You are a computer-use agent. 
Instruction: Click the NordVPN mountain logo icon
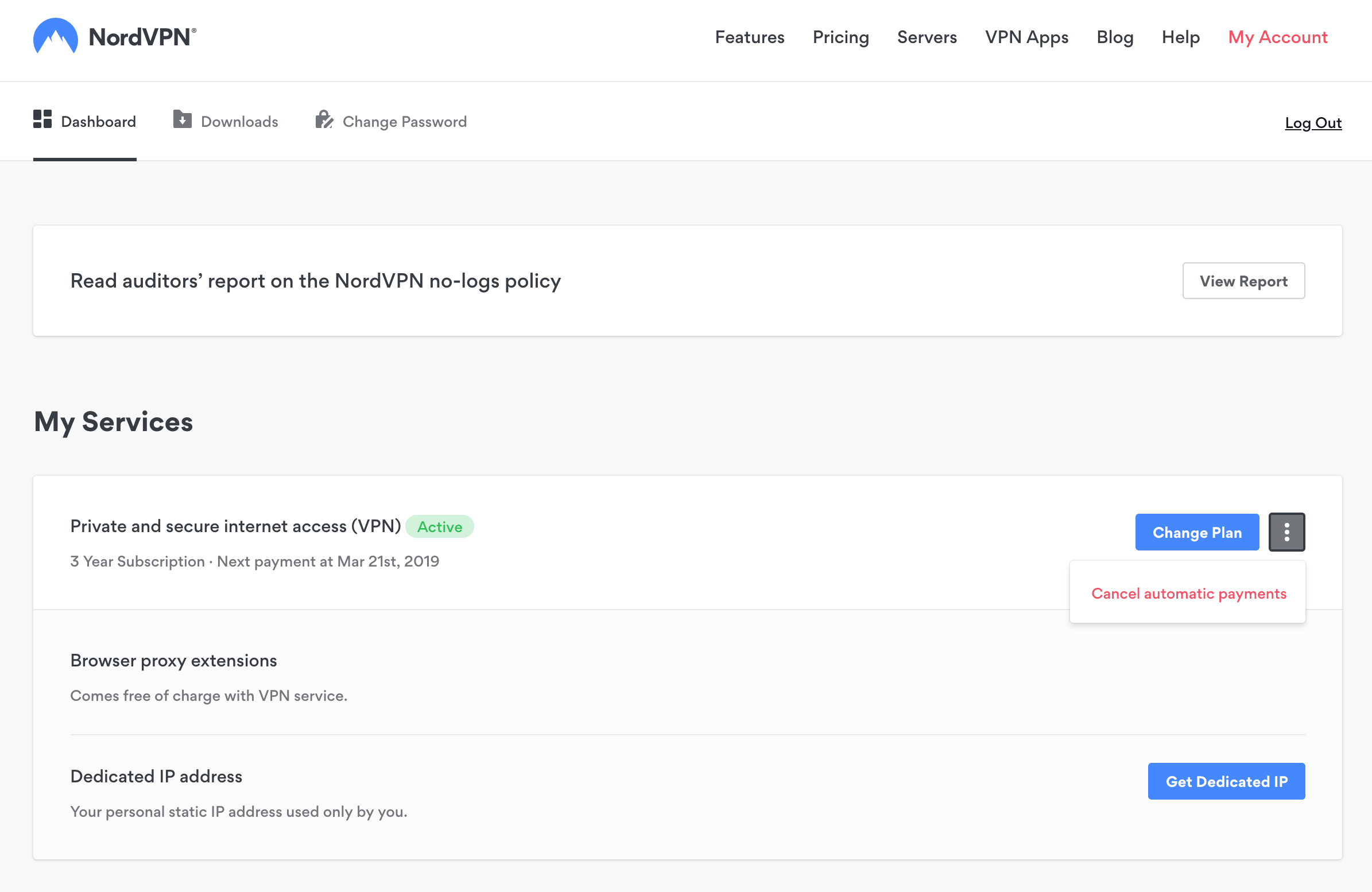(x=56, y=36)
